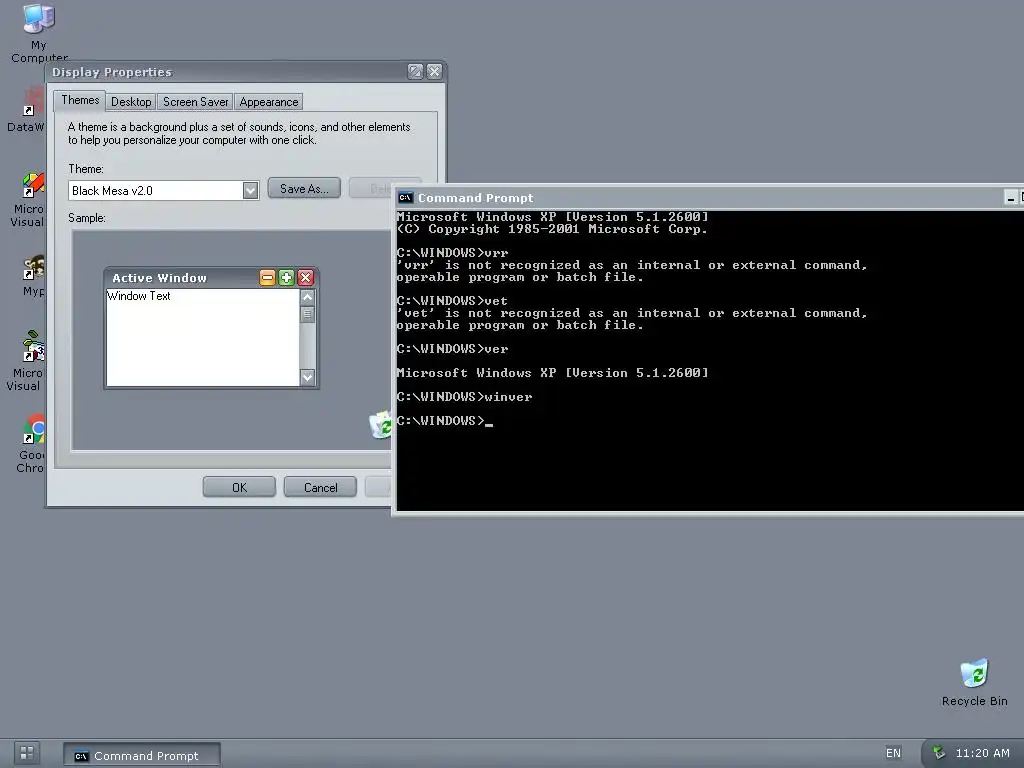Click Cancel in Display Properties
The height and width of the screenshot is (768, 1024).
coord(320,487)
